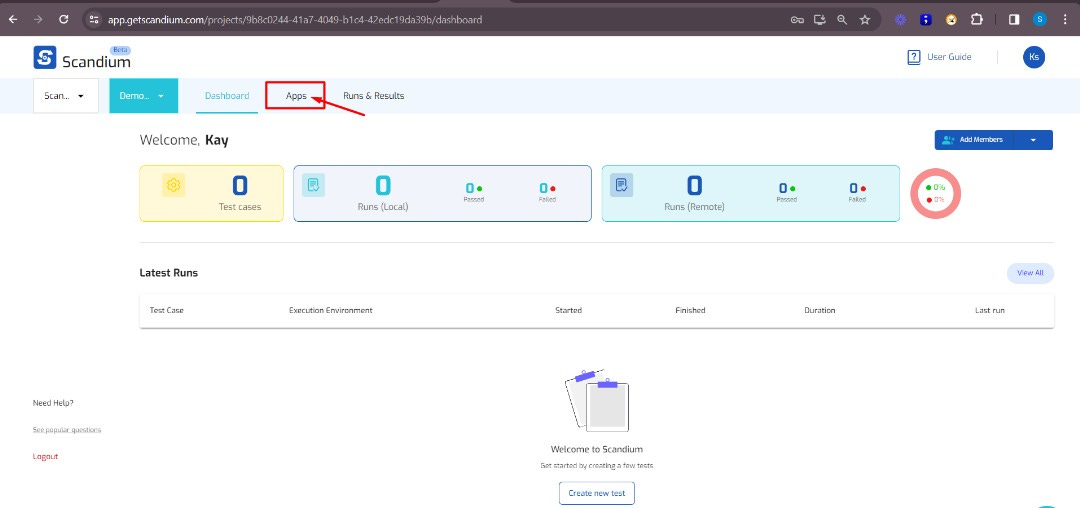The width and height of the screenshot is (1080, 508).
Task: Click the Execution Environment column header
Action: point(331,310)
